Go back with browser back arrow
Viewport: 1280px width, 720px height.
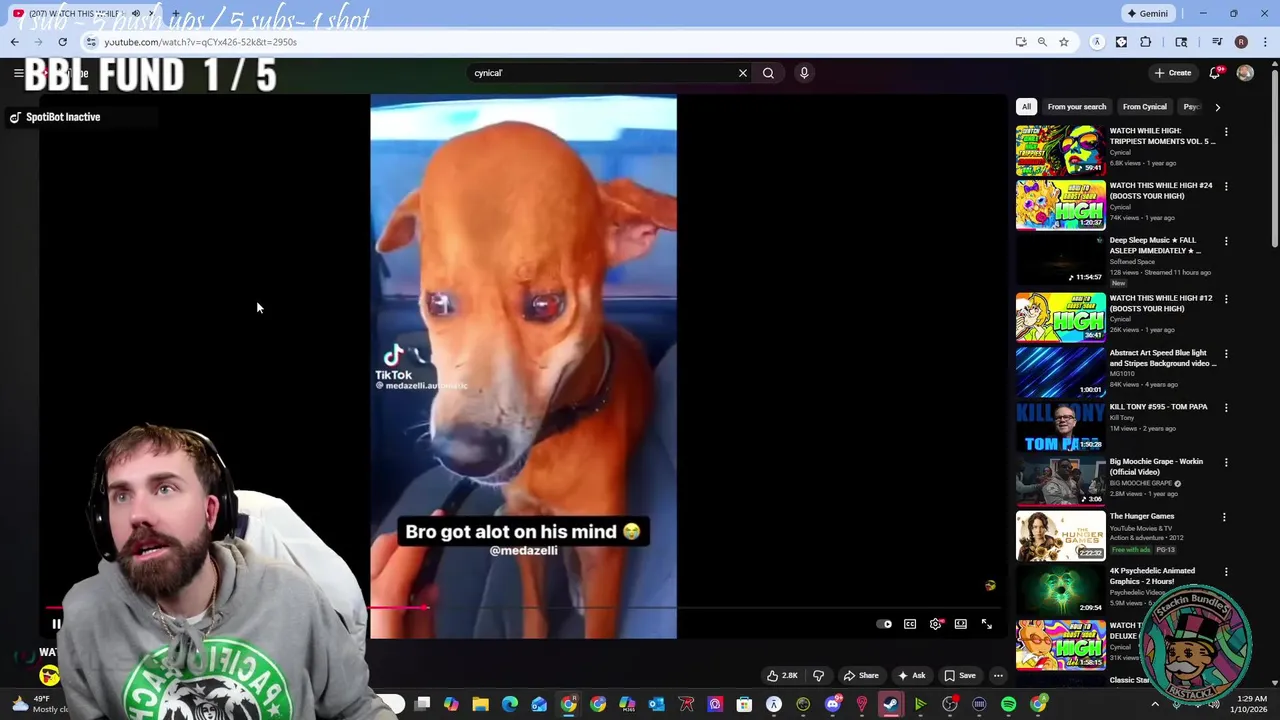(14, 42)
